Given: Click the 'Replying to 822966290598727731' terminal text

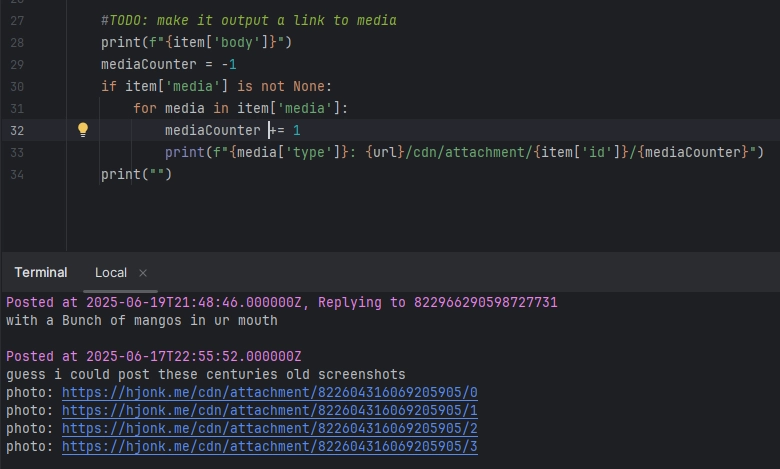Looking at the screenshot, I should tap(438, 302).
